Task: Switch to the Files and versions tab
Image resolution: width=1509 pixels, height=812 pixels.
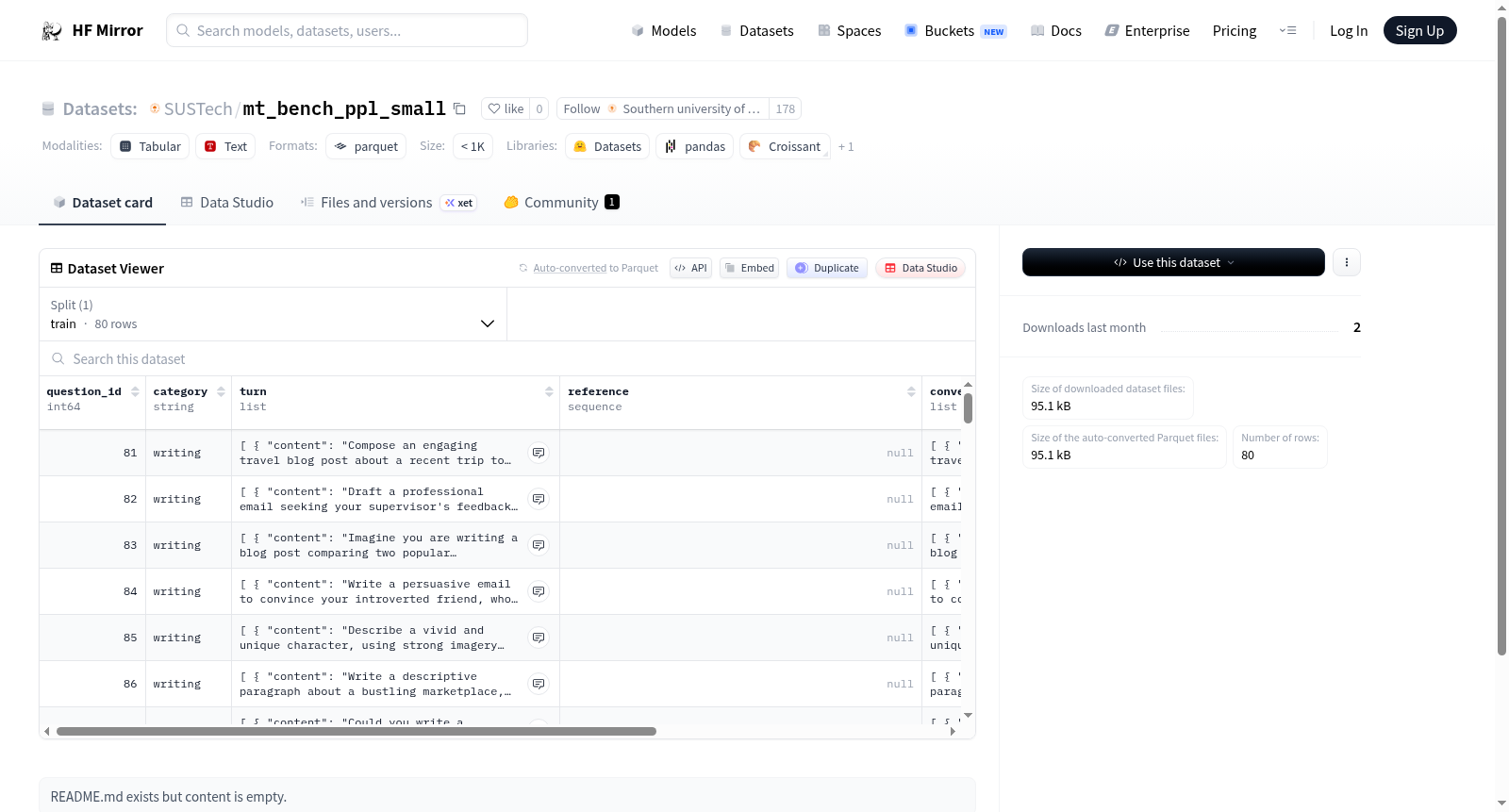Action: (389, 203)
